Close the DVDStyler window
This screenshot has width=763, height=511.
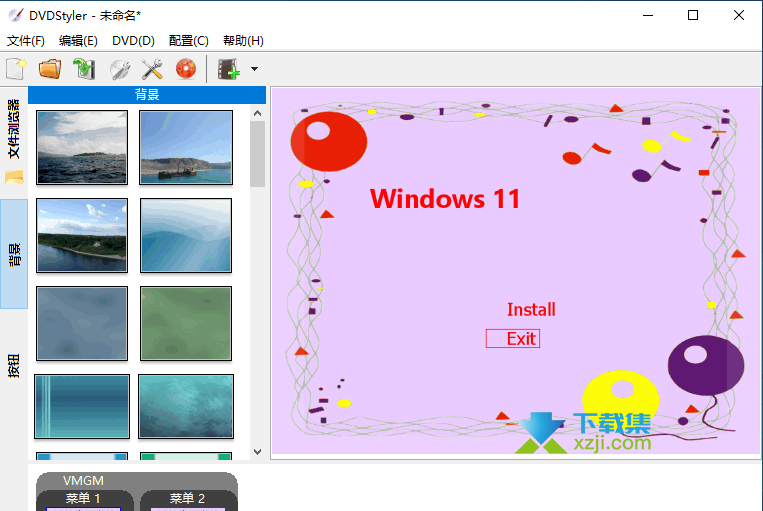click(739, 16)
